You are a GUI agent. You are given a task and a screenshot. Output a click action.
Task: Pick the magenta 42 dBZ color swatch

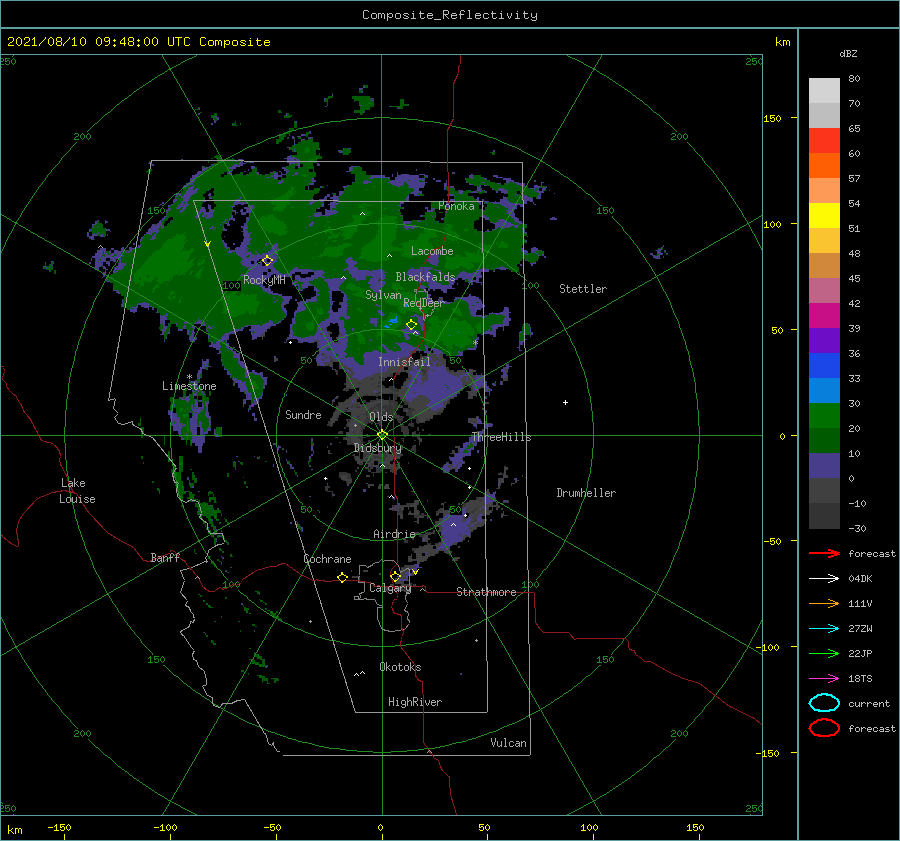[824, 315]
